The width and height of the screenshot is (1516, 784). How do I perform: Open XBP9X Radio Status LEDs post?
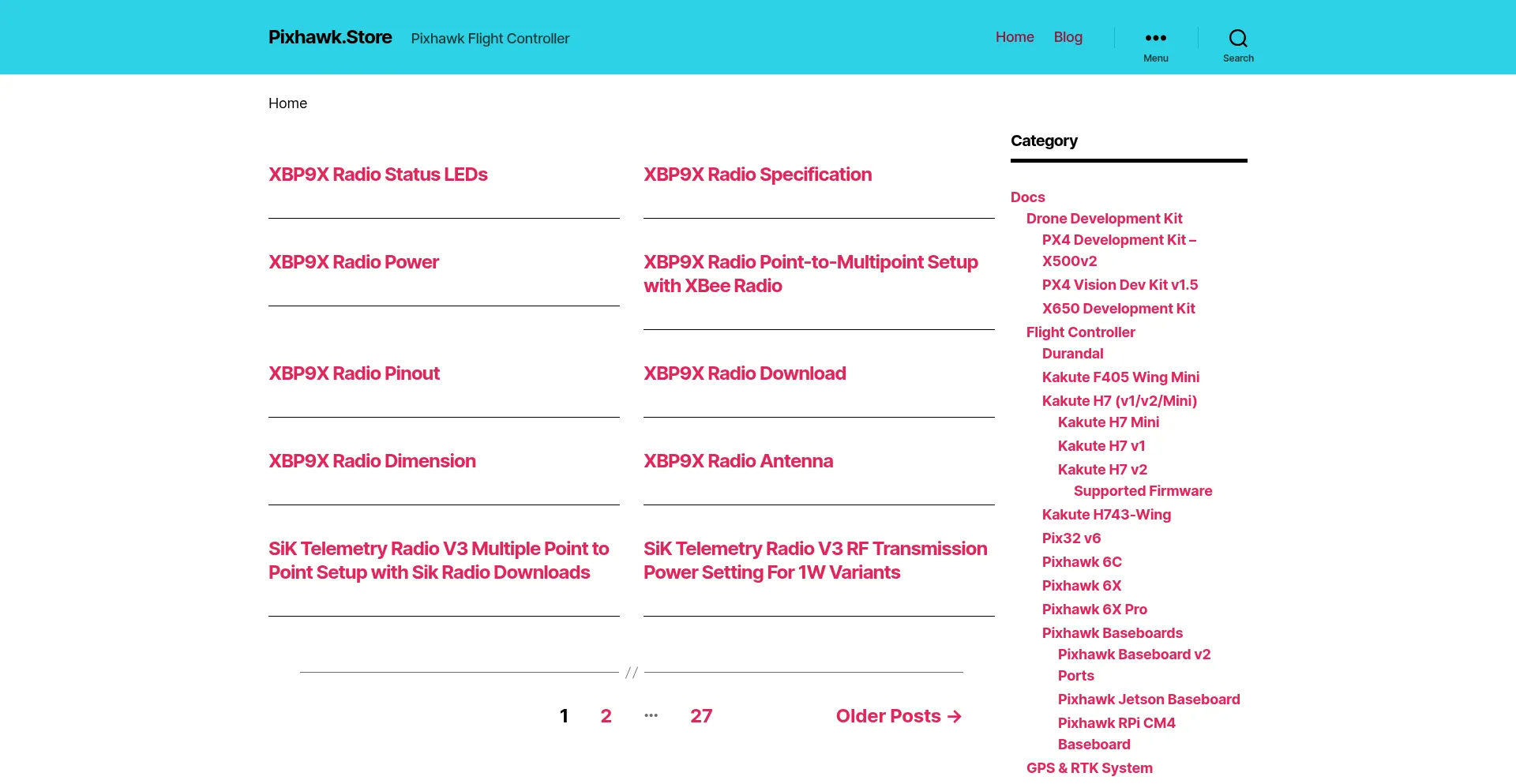378,174
